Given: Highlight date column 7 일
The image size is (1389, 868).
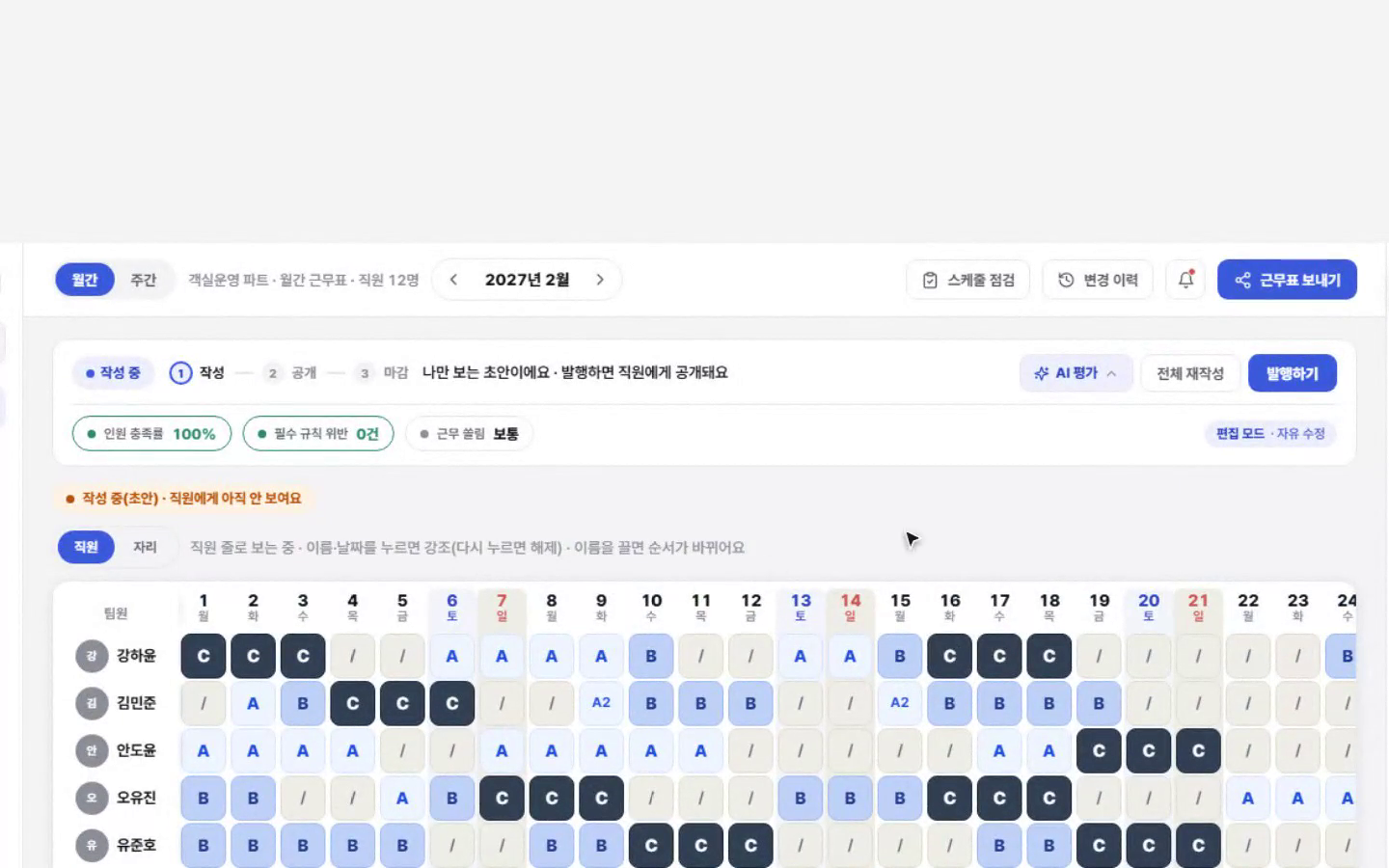Looking at the screenshot, I should coord(502,608).
